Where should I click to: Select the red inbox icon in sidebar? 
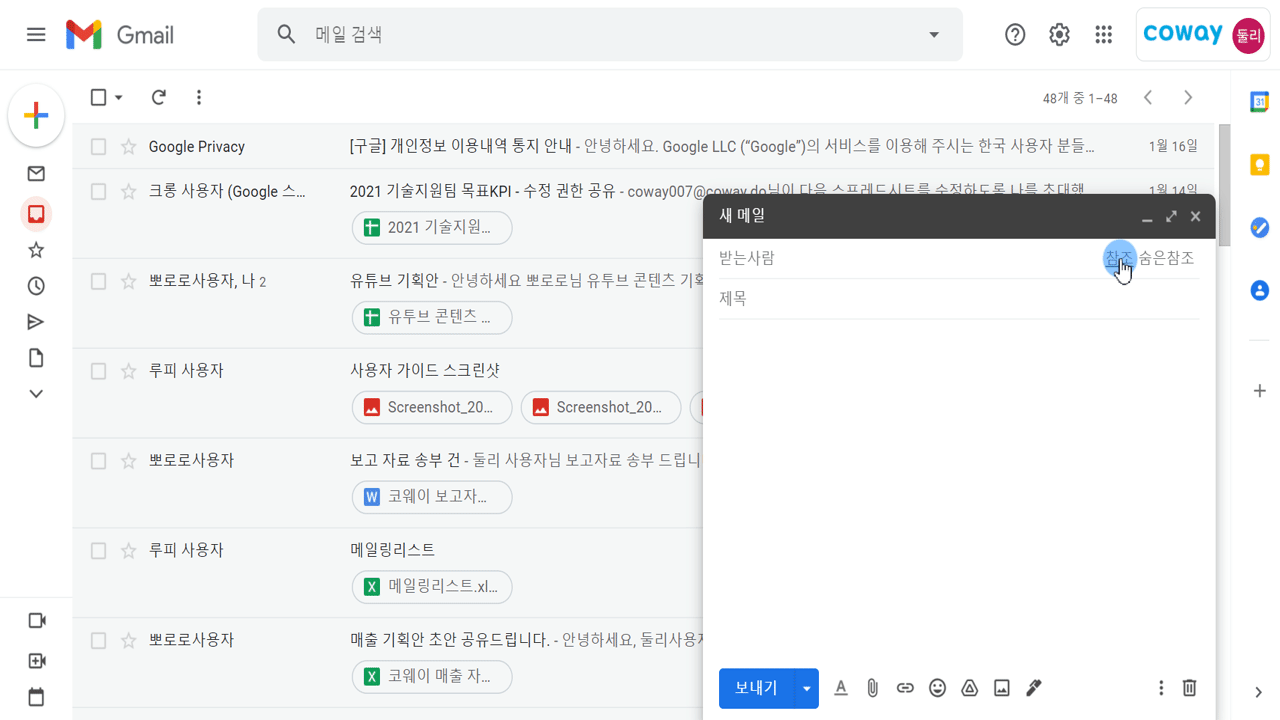coord(36,214)
